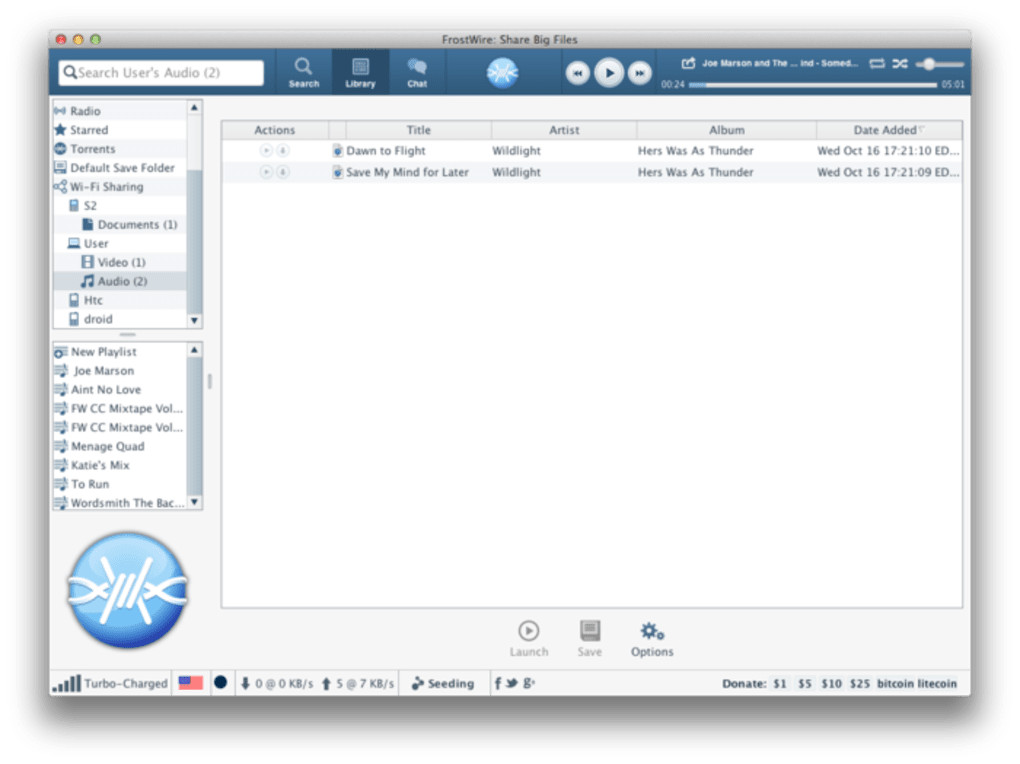Click the Seeding status toggle

tap(443, 683)
